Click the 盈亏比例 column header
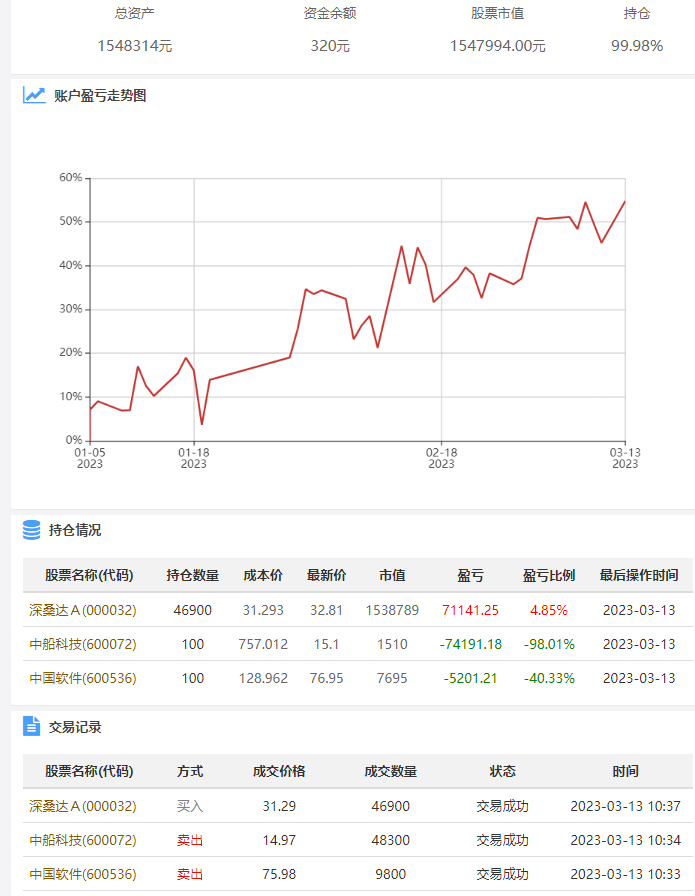 [x=549, y=575]
